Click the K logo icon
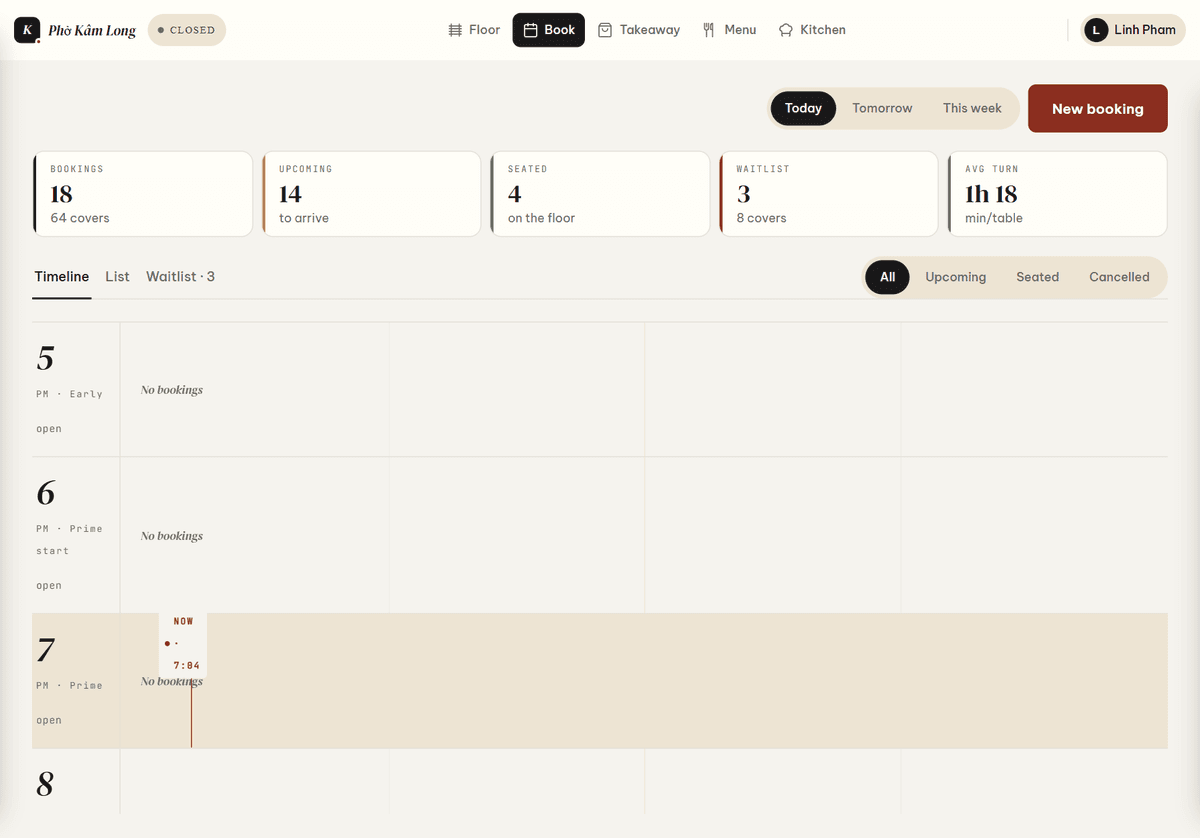This screenshot has height=838, width=1200. [27, 30]
